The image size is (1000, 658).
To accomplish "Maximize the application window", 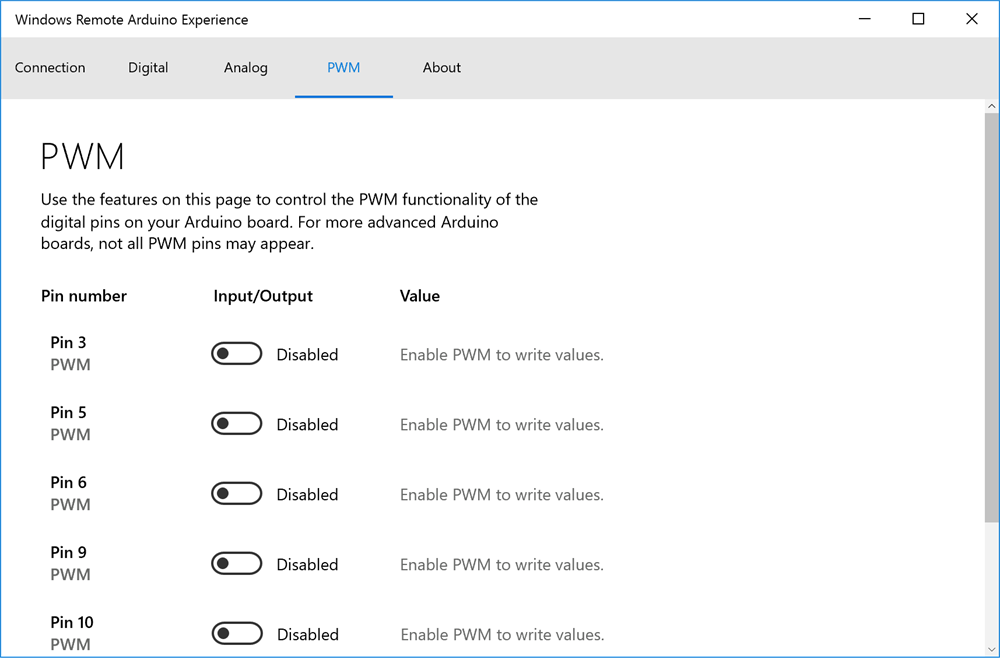I will click(x=918, y=19).
